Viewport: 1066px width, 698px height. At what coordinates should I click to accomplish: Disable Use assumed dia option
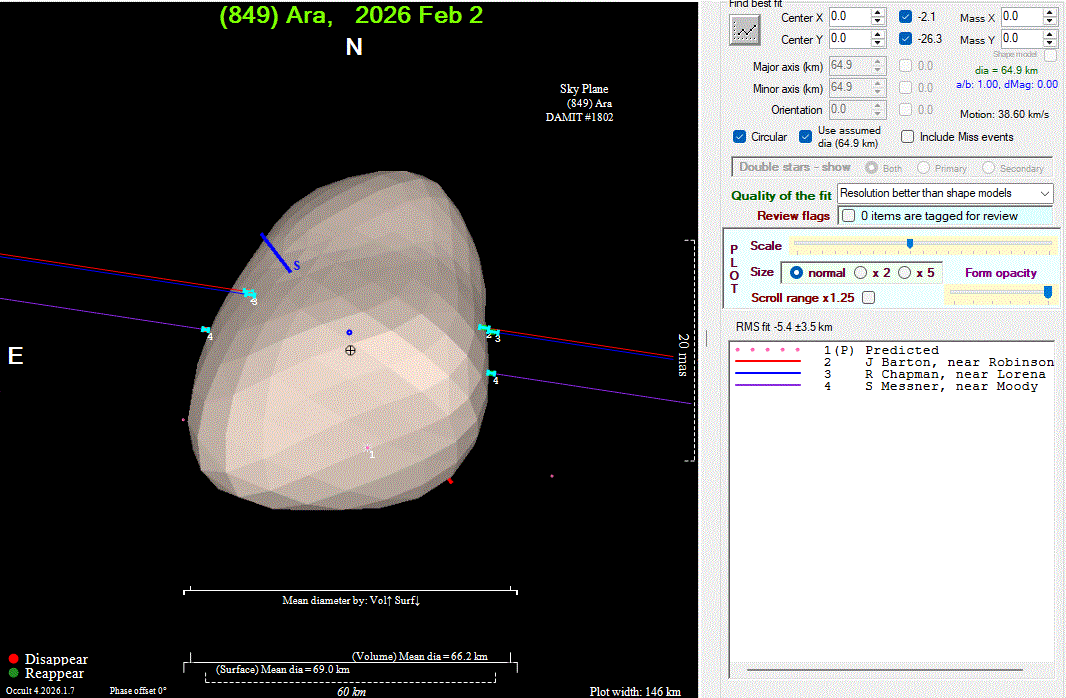(x=806, y=137)
